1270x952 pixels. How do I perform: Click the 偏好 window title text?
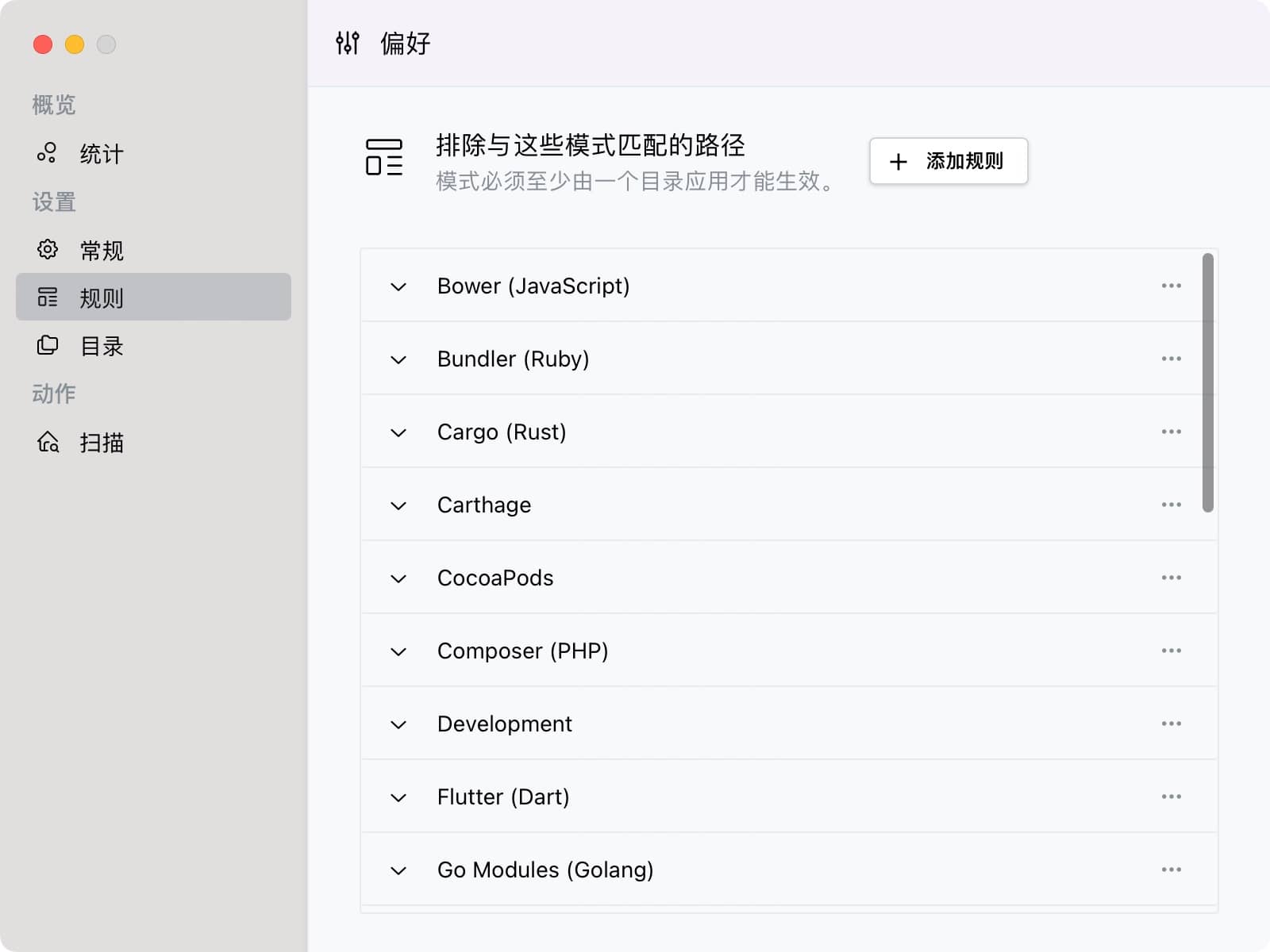(406, 43)
